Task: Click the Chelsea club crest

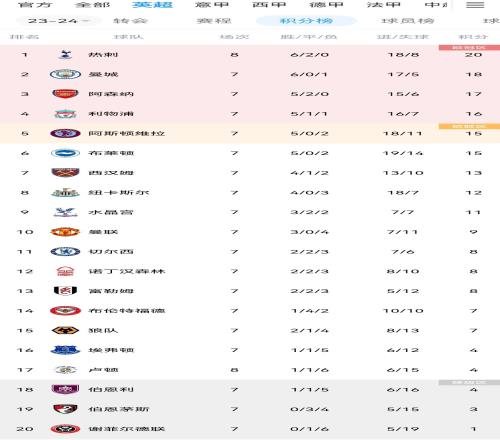Action: click(x=65, y=251)
